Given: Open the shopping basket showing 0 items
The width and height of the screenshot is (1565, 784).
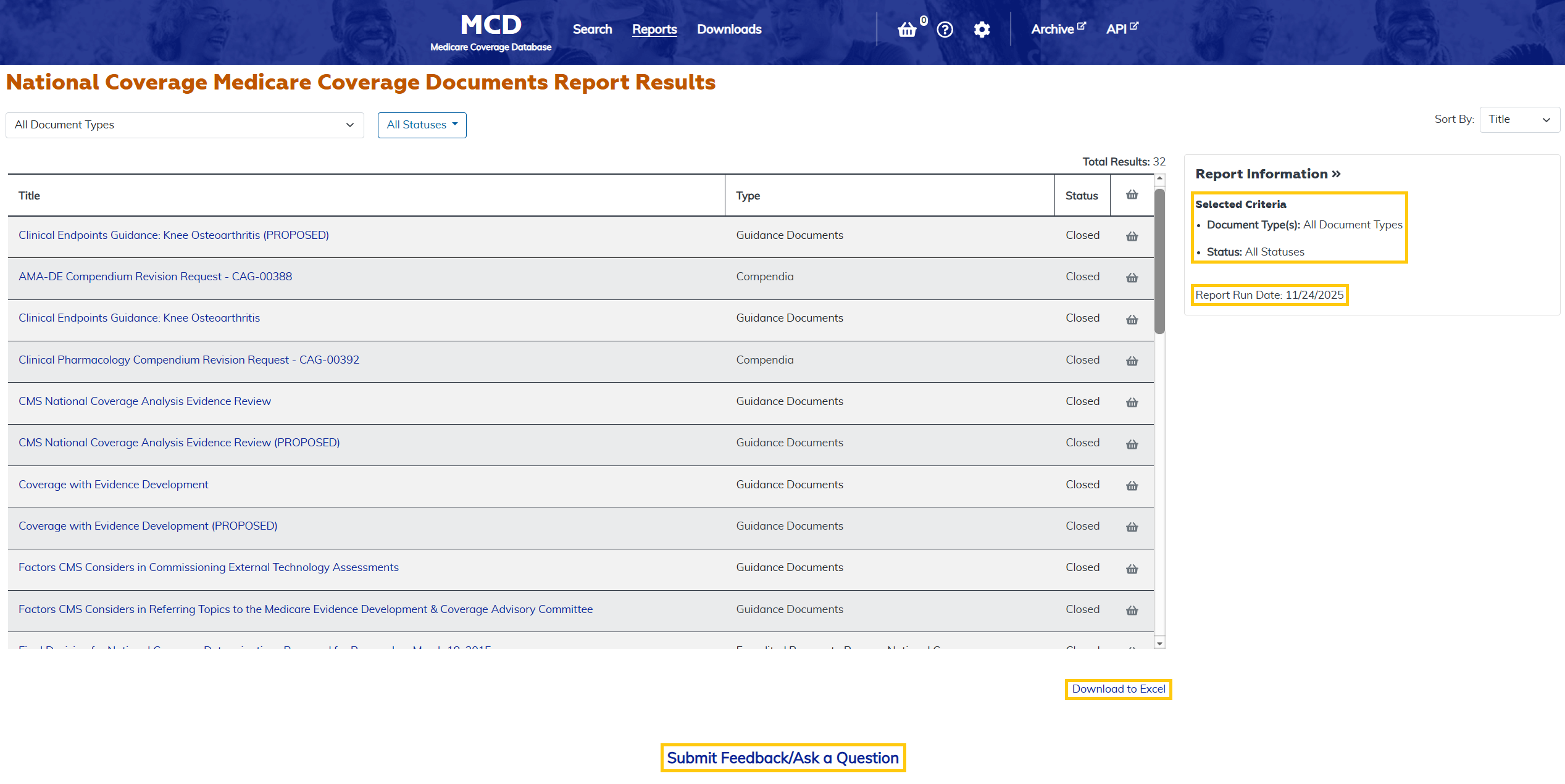Looking at the screenshot, I should click(x=907, y=29).
